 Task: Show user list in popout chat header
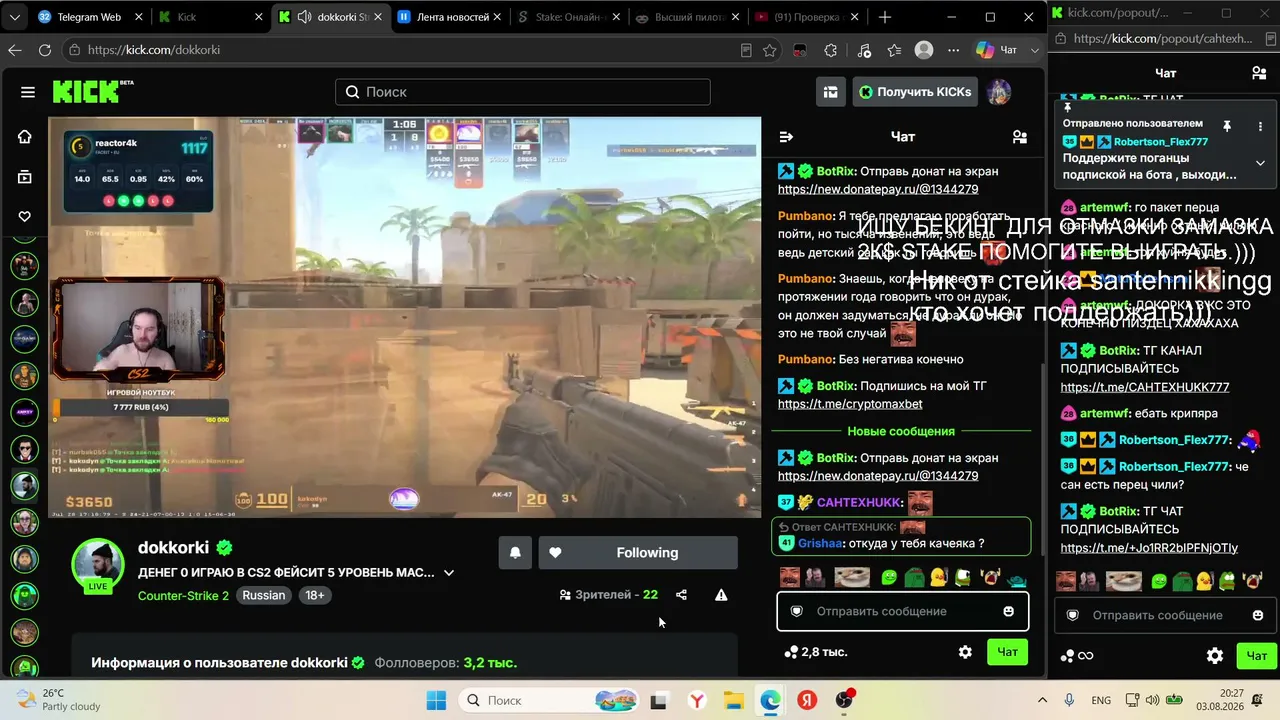coord(1259,73)
